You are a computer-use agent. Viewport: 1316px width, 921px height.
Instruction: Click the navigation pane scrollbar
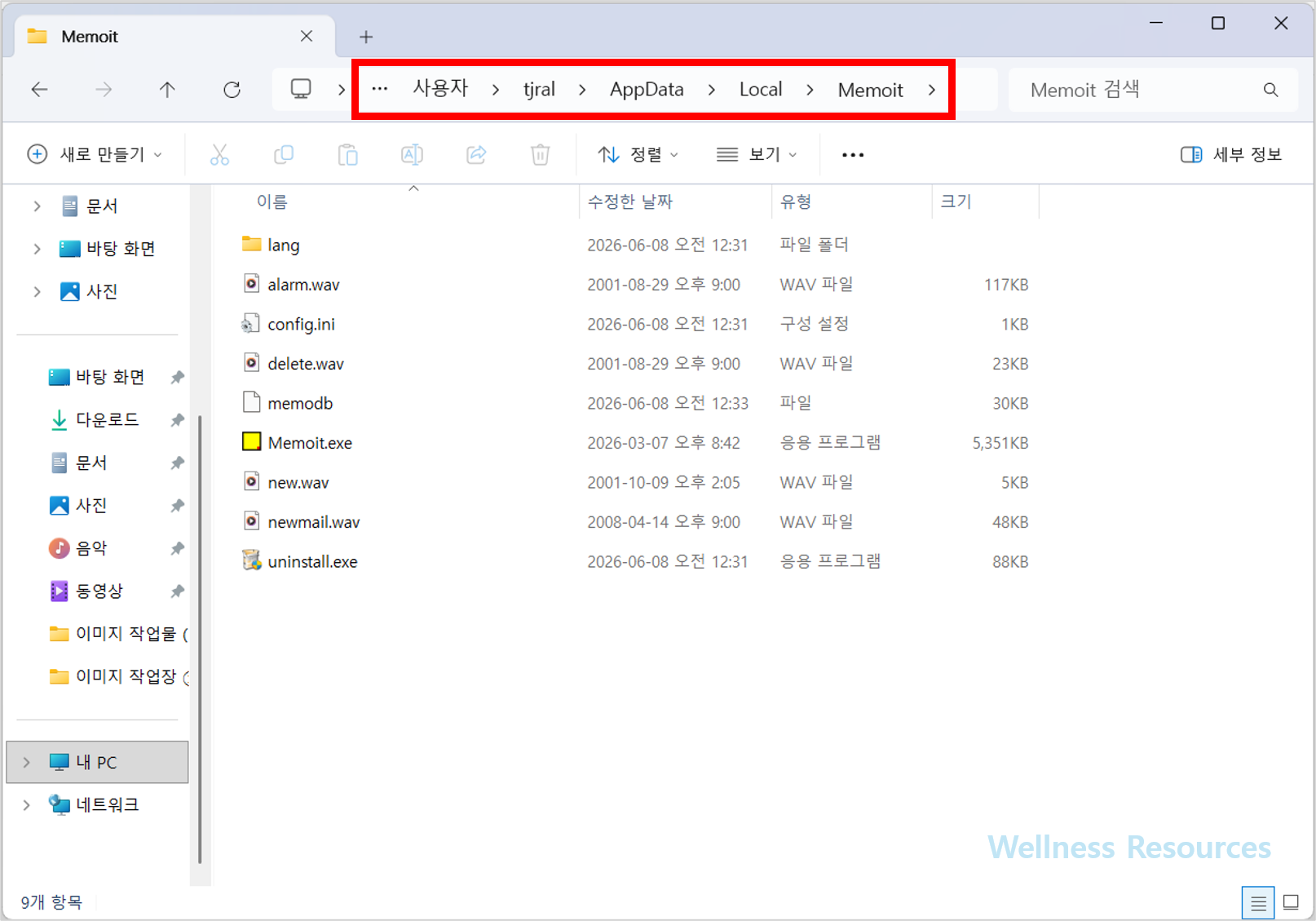pyautogui.click(x=200, y=640)
